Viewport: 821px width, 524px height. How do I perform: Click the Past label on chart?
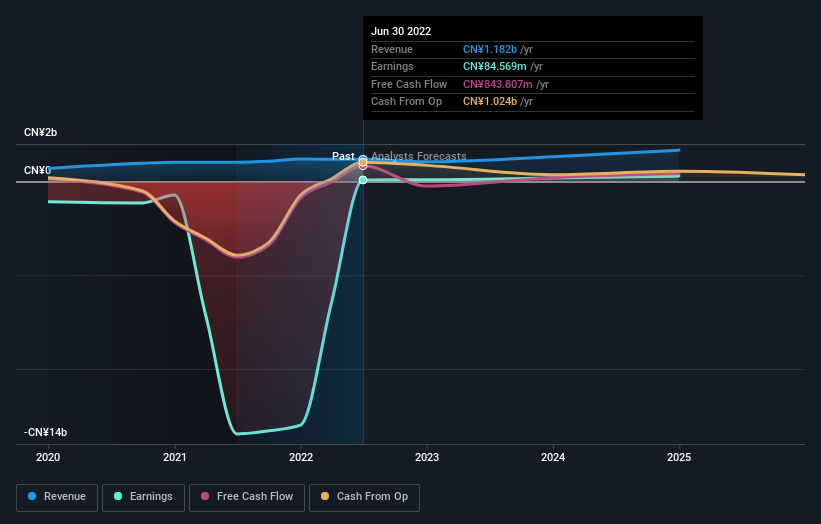pos(343,156)
